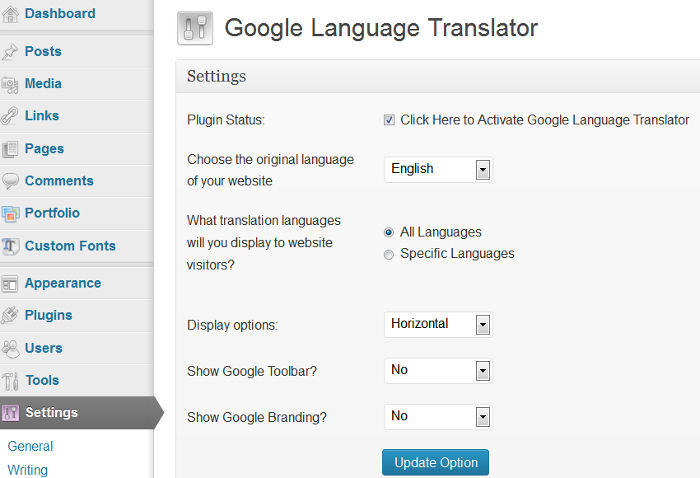Click the 'Show Google Branding?' label
700x478 pixels.
(257, 417)
